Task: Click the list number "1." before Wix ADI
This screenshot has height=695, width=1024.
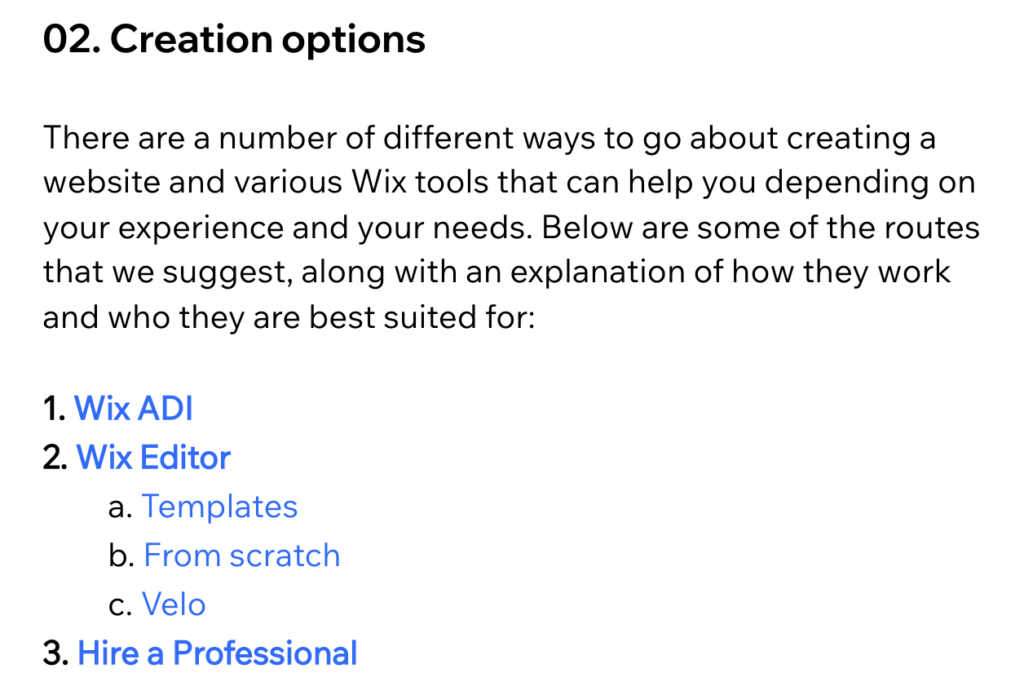Action: 55,409
